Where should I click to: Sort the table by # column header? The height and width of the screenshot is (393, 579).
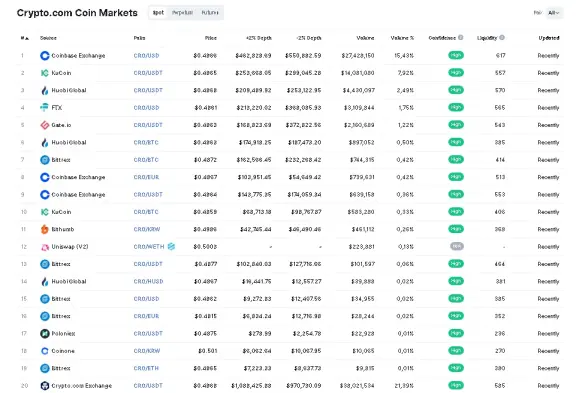pos(25,38)
